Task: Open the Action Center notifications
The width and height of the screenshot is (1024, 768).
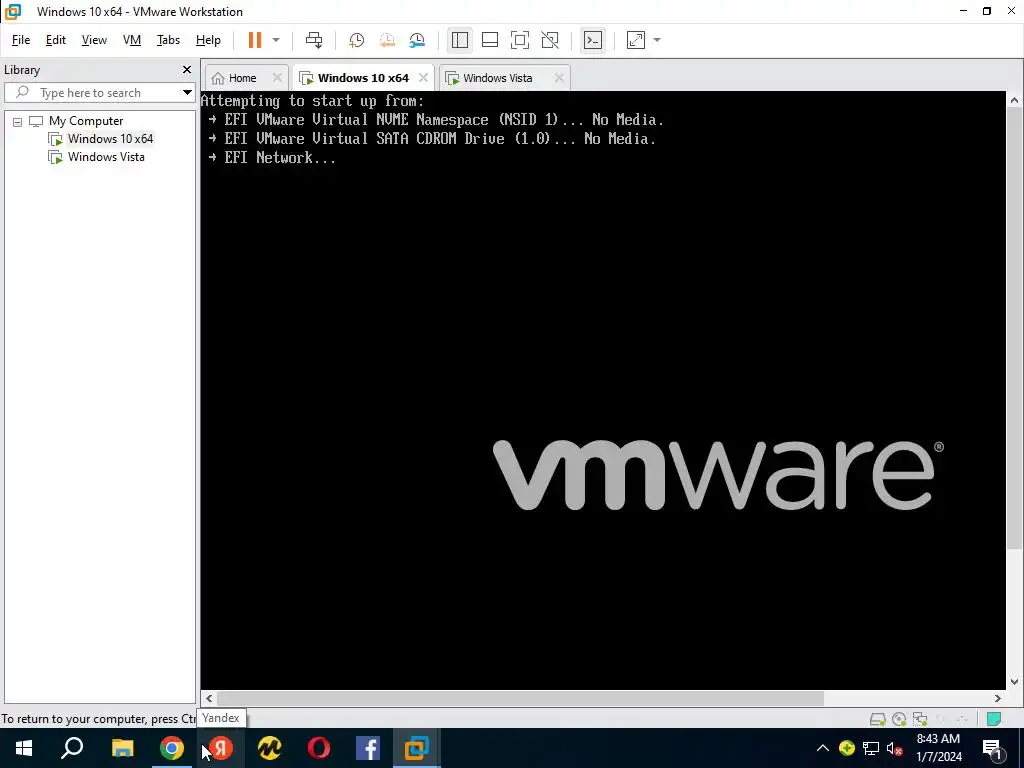Action: tap(993, 748)
